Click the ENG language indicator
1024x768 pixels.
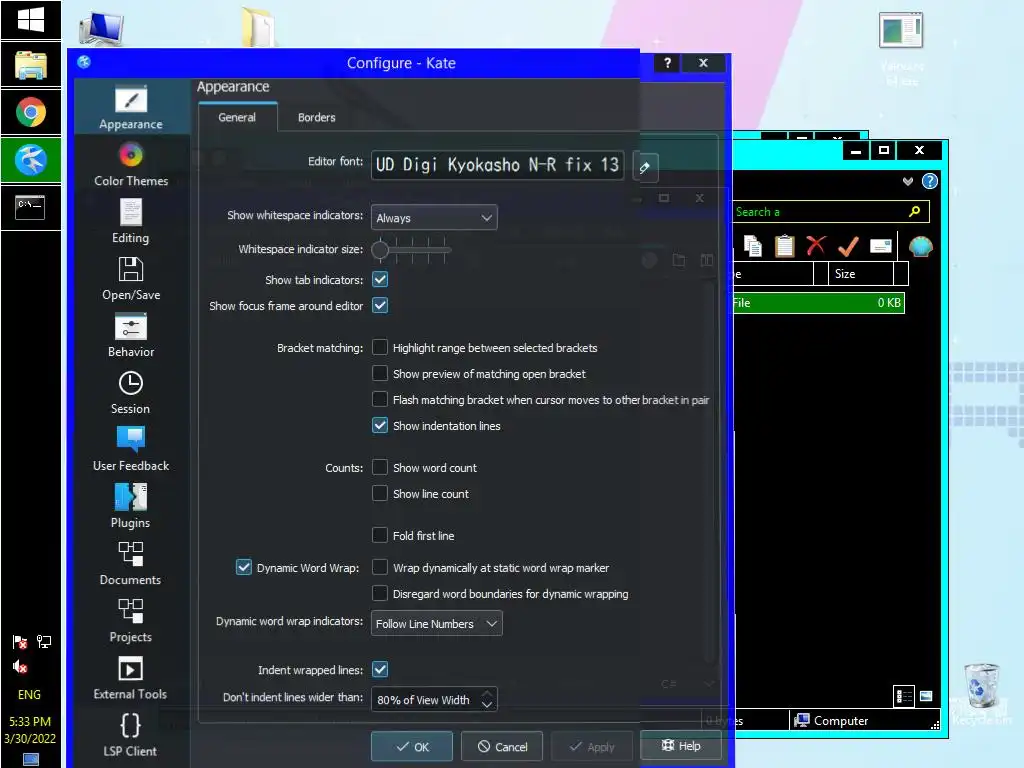[29, 694]
